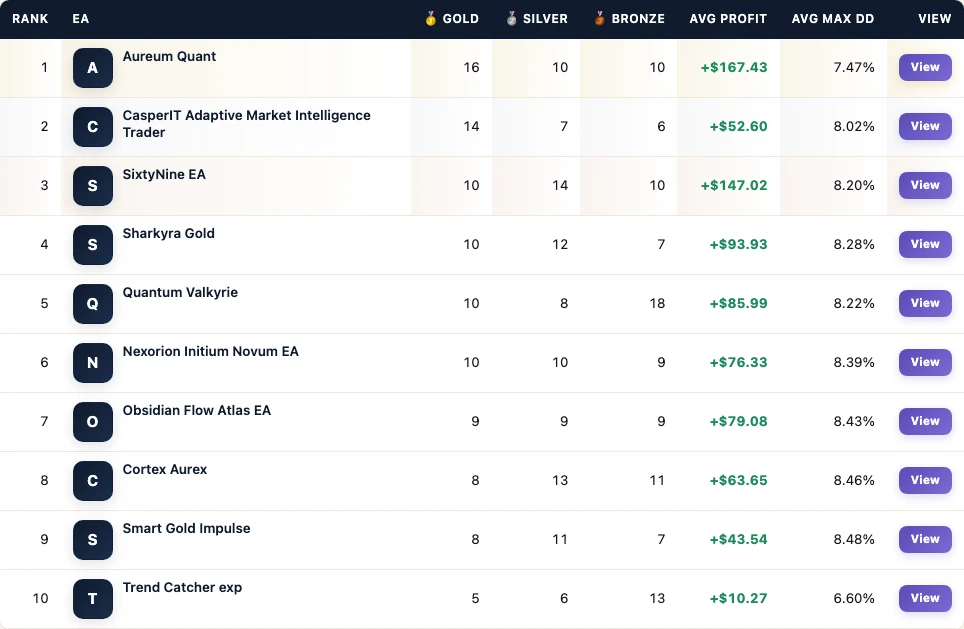The image size is (964, 629).
Task: Click Aureum Quant's gold count 16
Action: (472, 68)
